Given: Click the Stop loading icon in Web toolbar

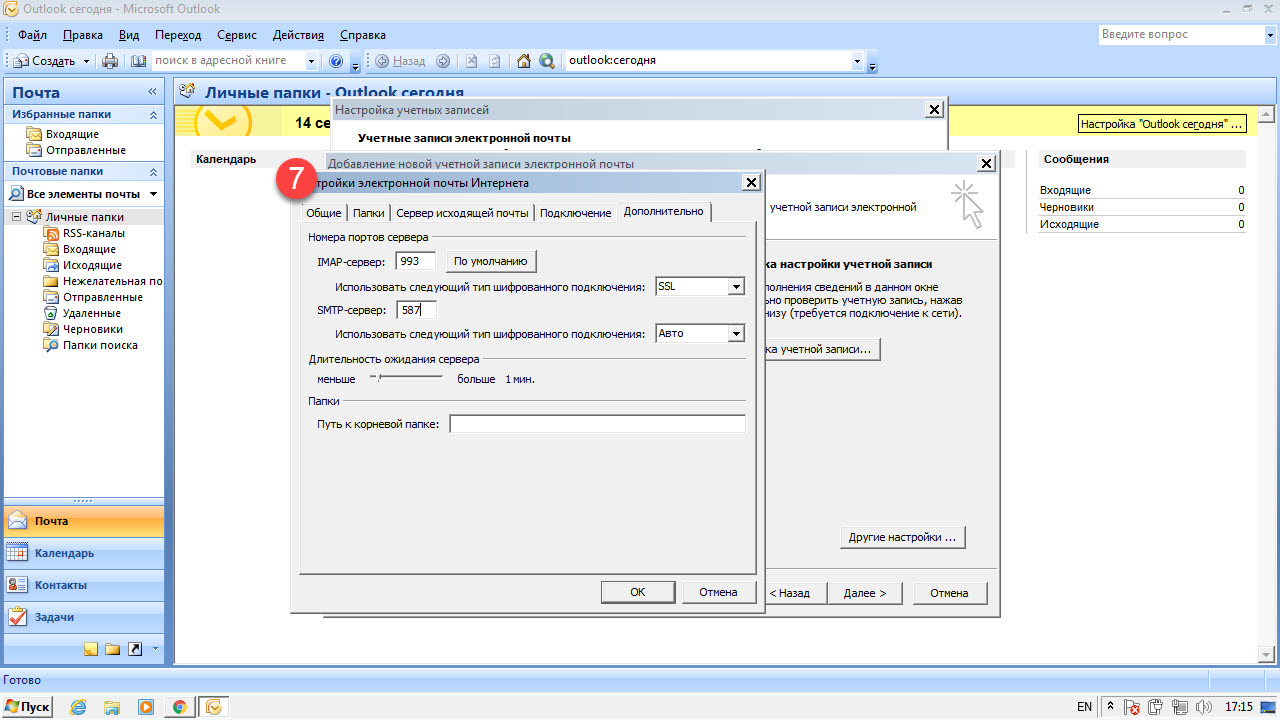Looking at the screenshot, I should (x=471, y=61).
